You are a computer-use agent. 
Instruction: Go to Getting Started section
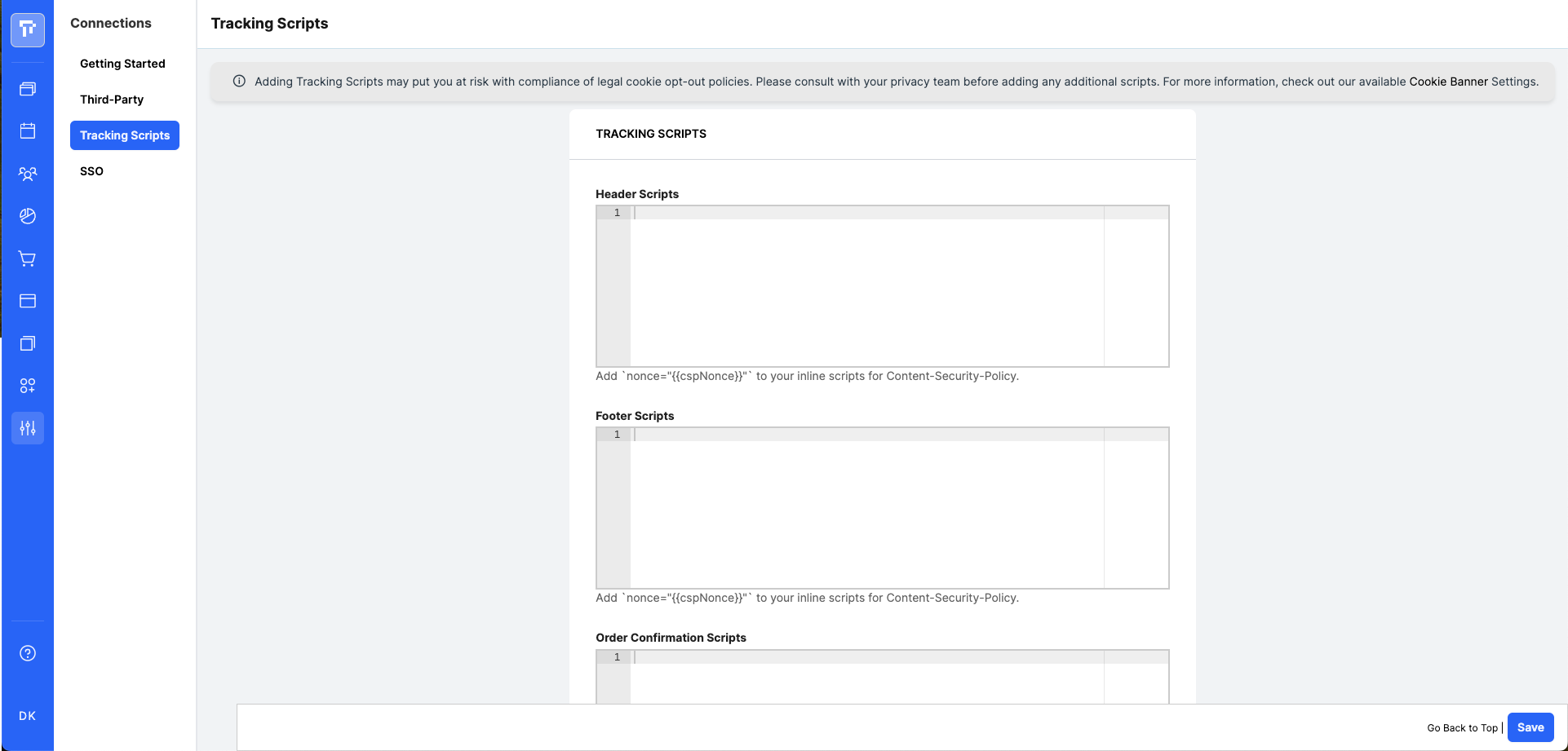pos(122,64)
